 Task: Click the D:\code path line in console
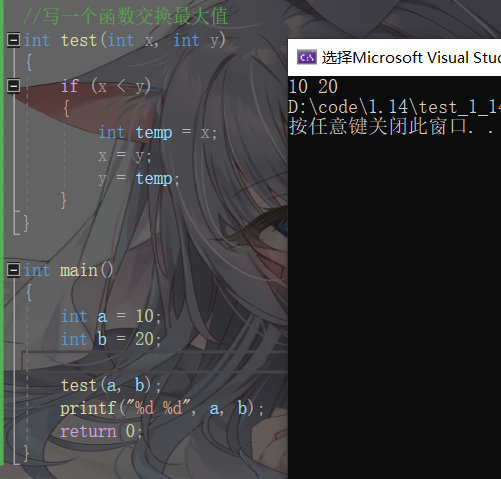[x=395, y=107]
